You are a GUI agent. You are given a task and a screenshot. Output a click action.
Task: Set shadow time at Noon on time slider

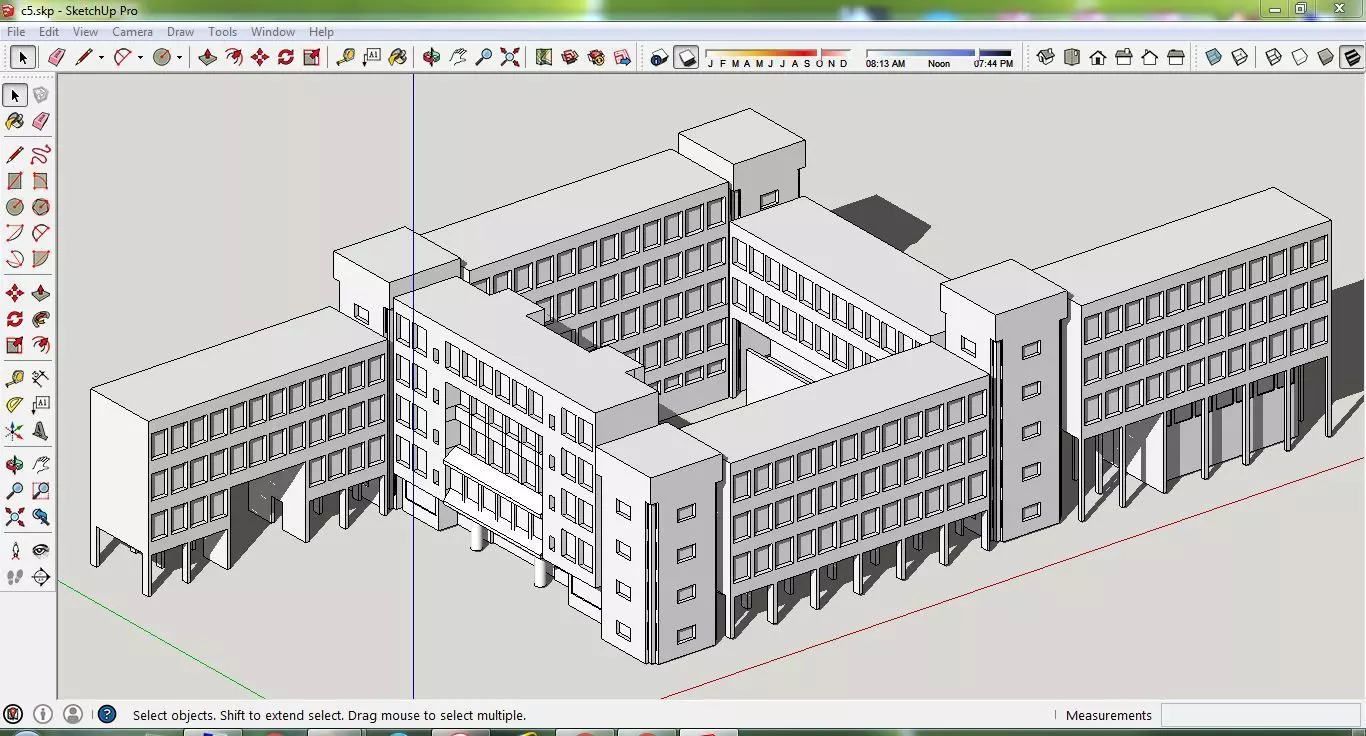[939, 63]
